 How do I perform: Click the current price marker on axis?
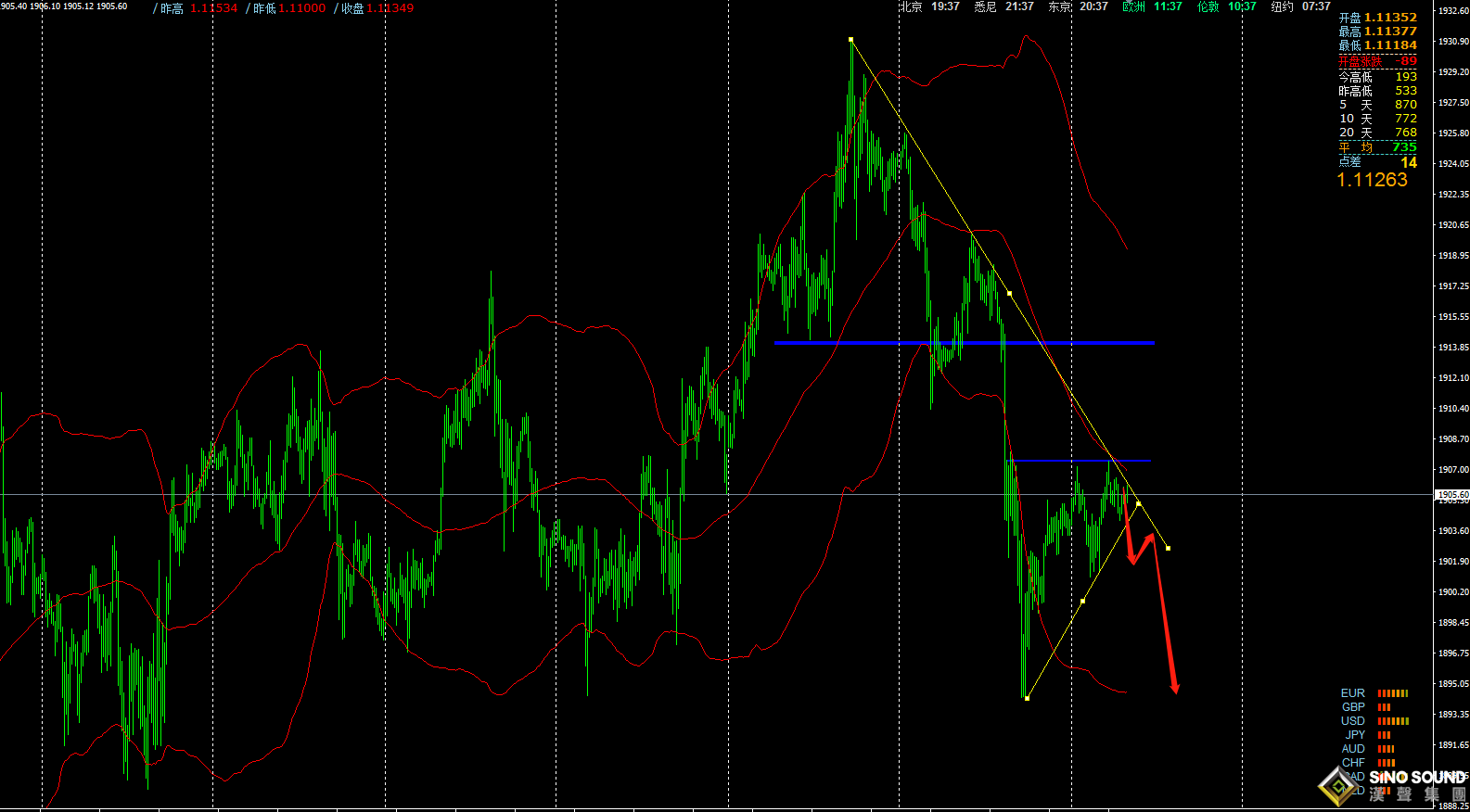[x=1451, y=495]
